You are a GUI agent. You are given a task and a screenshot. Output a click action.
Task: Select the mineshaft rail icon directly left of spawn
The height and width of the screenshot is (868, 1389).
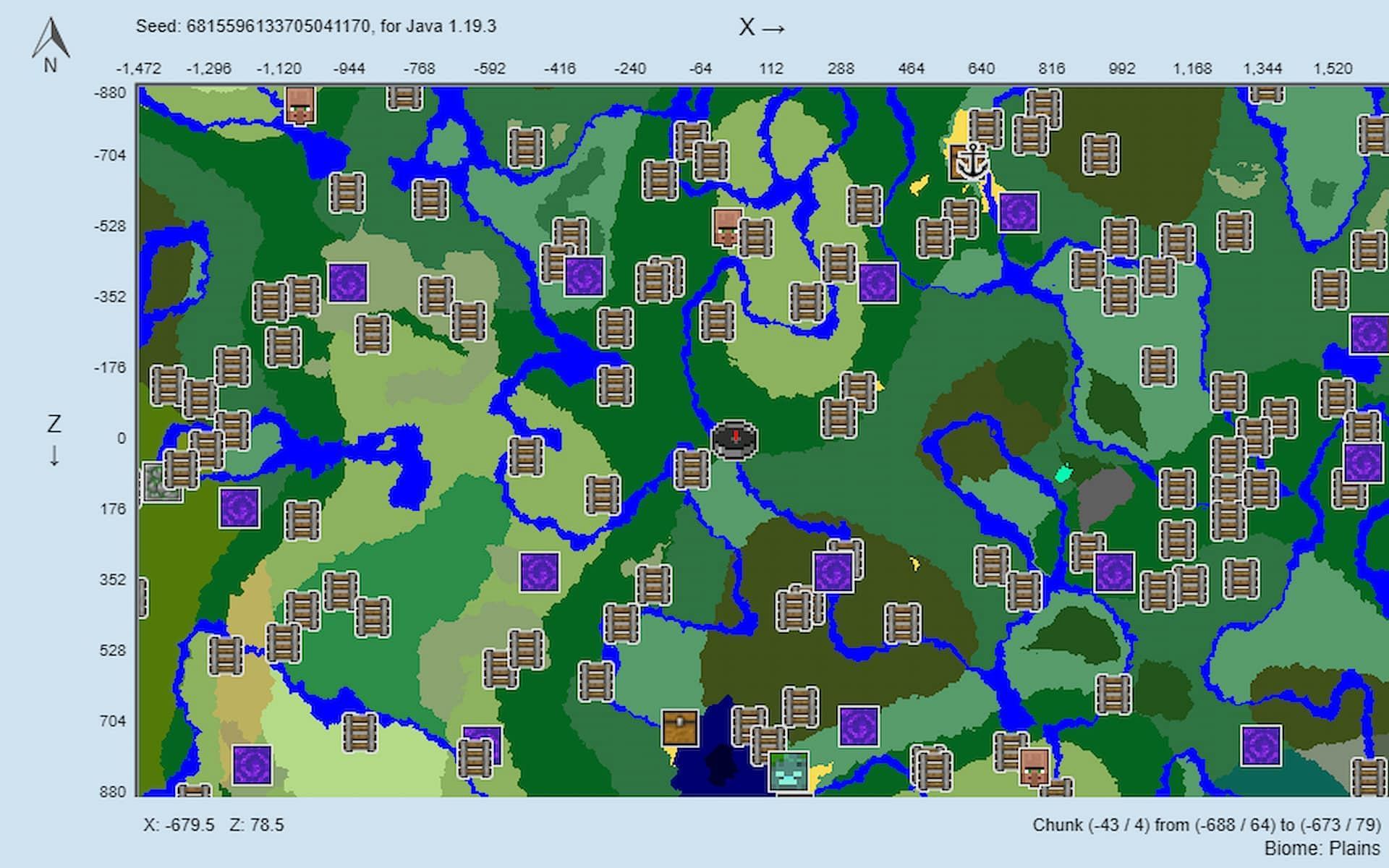tap(691, 468)
